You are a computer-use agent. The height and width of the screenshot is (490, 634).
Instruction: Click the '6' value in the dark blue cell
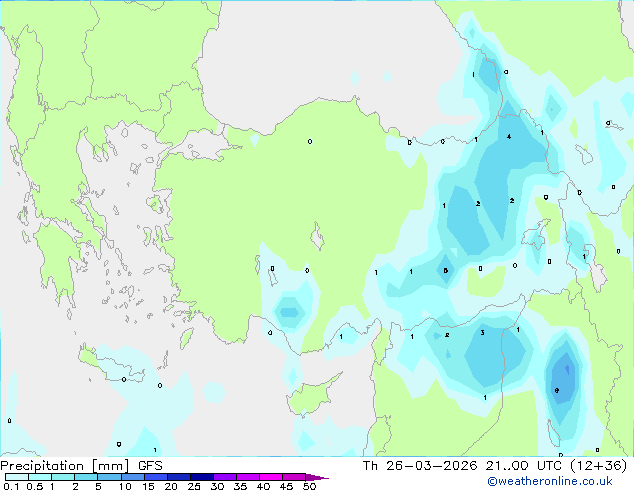click(557, 391)
